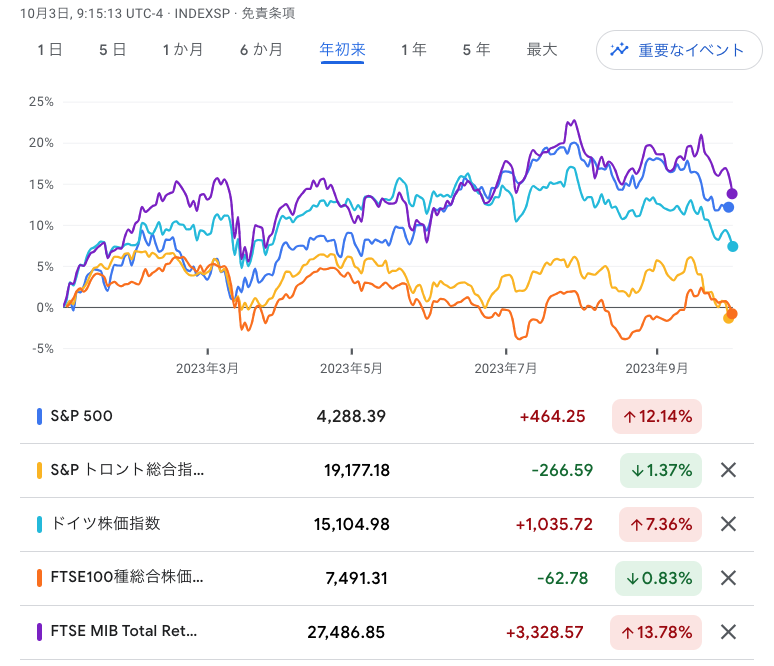Open the S&P トロント総合指... row
Image resolution: width=774 pixels, height=666 pixels.
tap(387, 470)
